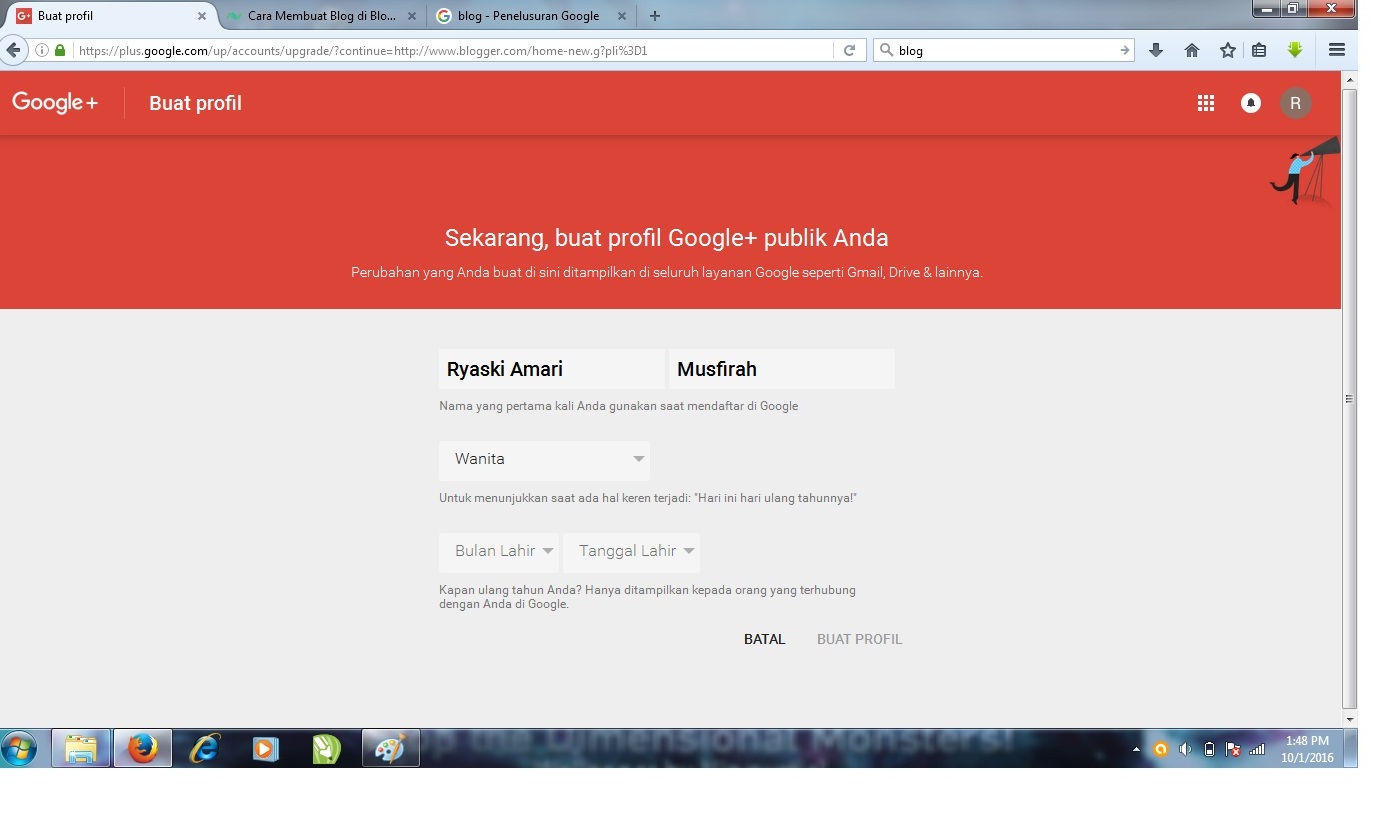1378x816 pixels.
Task: Click the BUAT PROFIL button
Action: pos(860,639)
